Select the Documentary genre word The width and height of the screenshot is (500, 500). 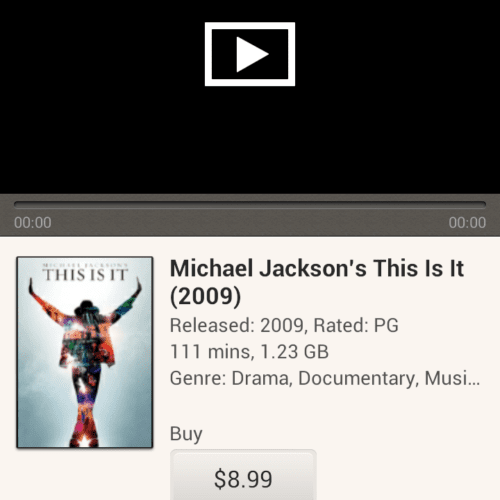358,378
